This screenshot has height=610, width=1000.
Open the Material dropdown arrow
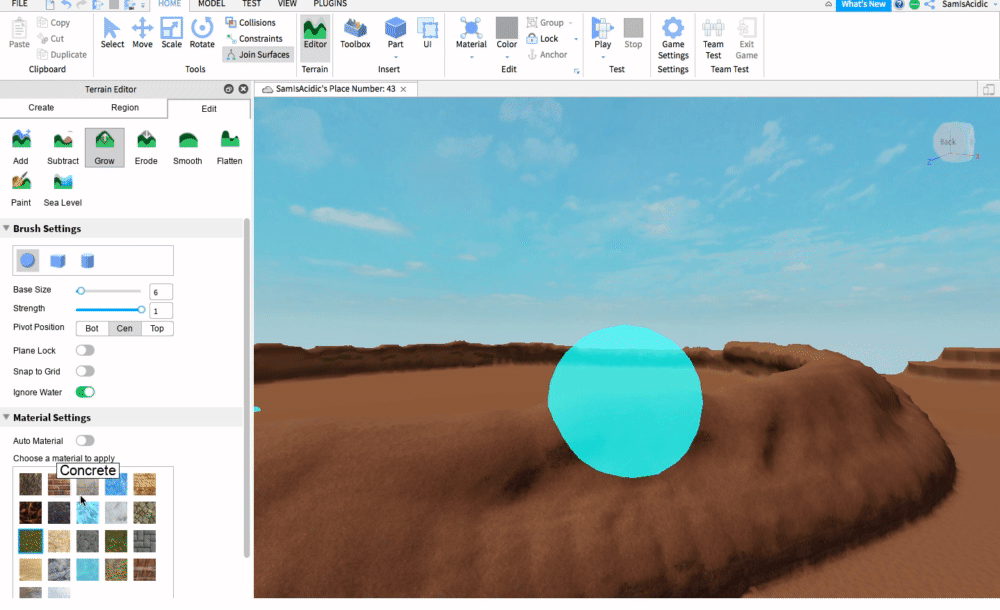[x=471, y=57]
